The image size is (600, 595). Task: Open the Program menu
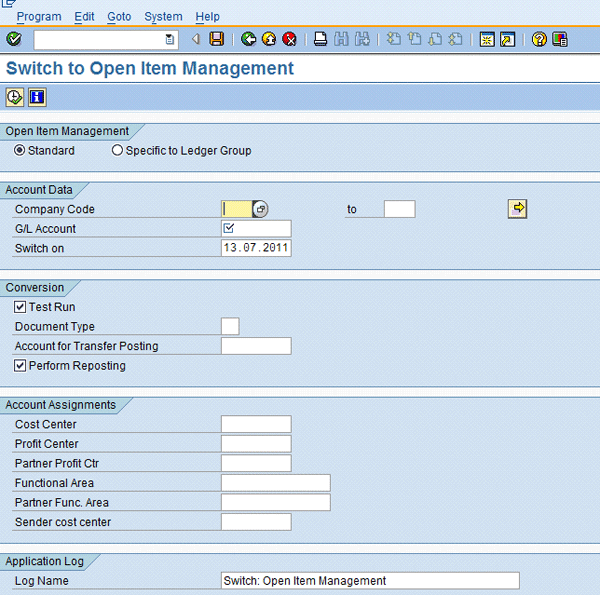39,17
